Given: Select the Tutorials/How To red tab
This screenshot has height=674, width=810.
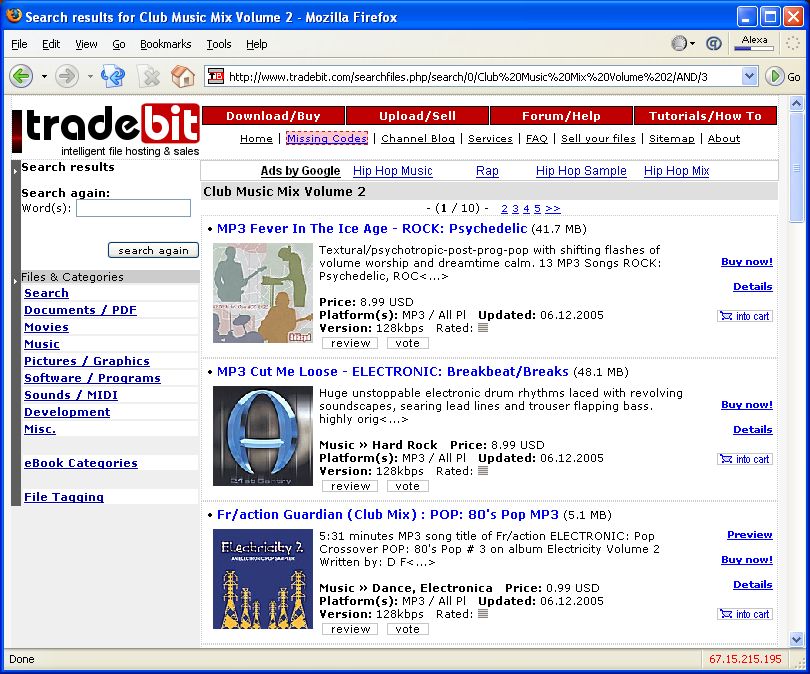Looking at the screenshot, I should click(x=706, y=116).
